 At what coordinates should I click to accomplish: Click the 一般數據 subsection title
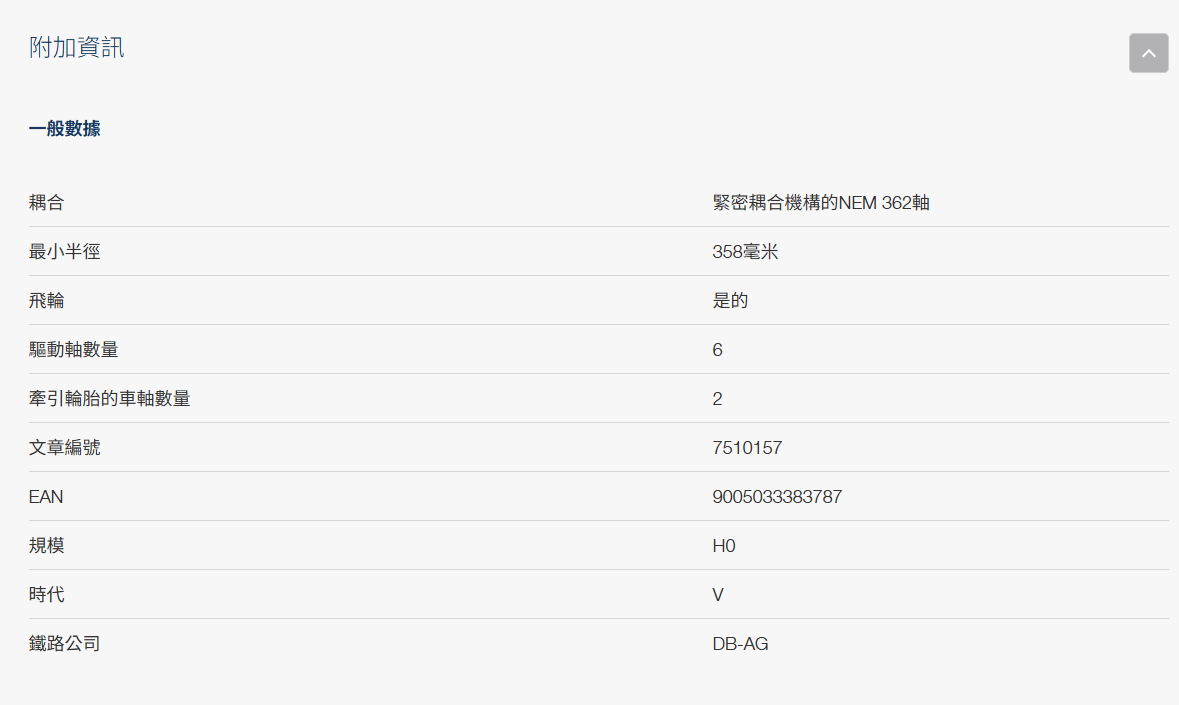pos(64,128)
